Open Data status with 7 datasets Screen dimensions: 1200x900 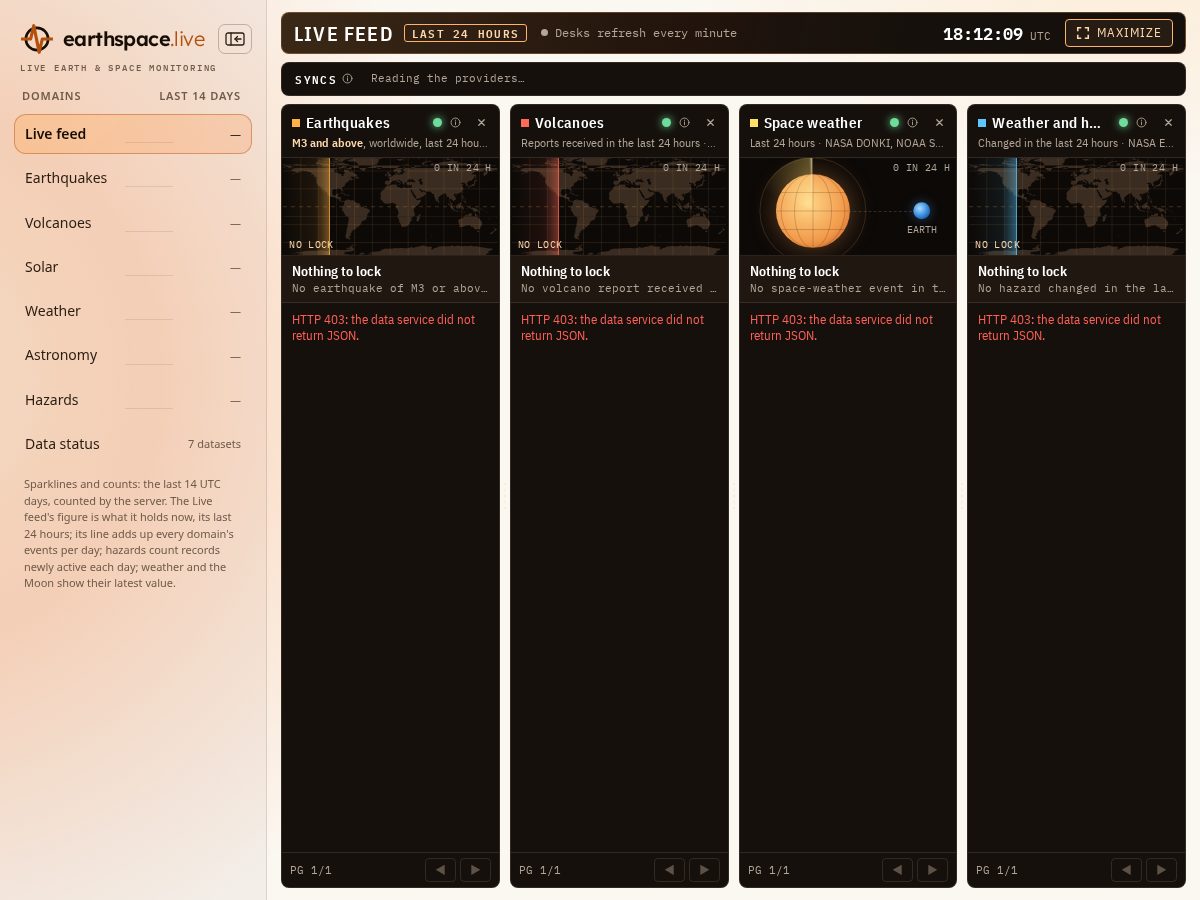pos(133,444)
